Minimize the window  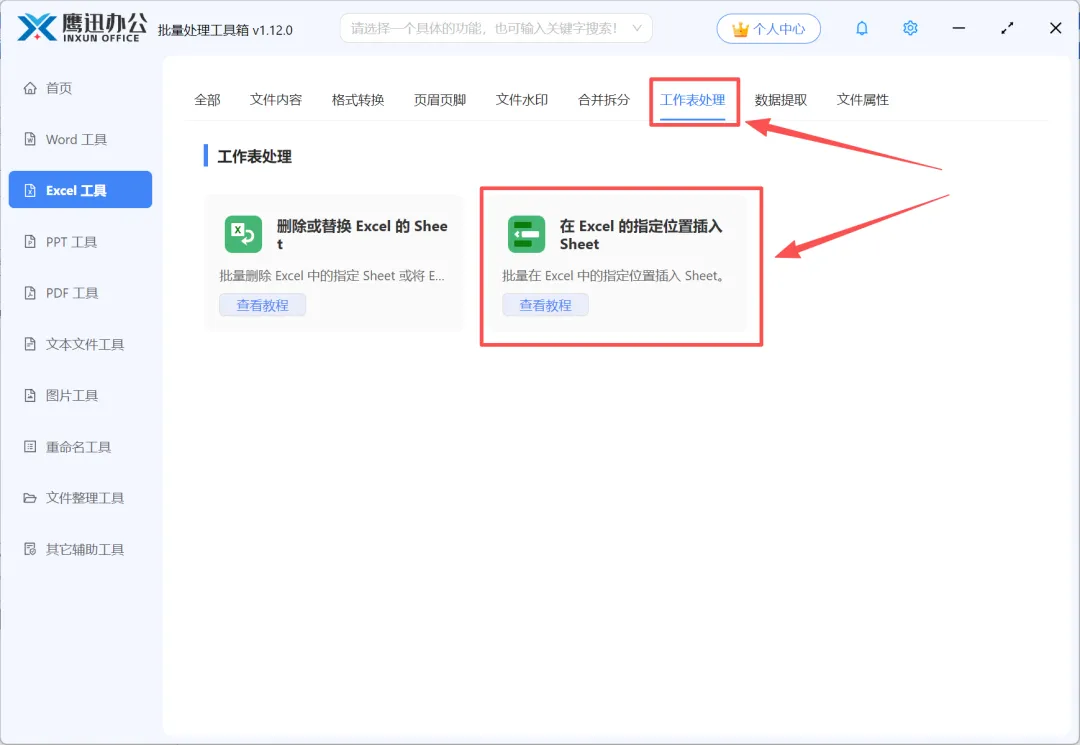pos(959,28)
